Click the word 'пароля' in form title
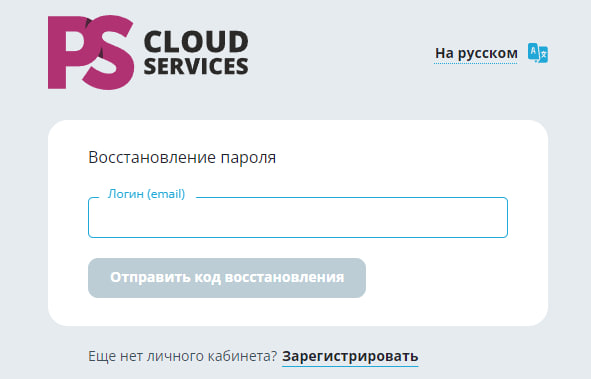The image size is (591, 379). (x=248, y=159)
